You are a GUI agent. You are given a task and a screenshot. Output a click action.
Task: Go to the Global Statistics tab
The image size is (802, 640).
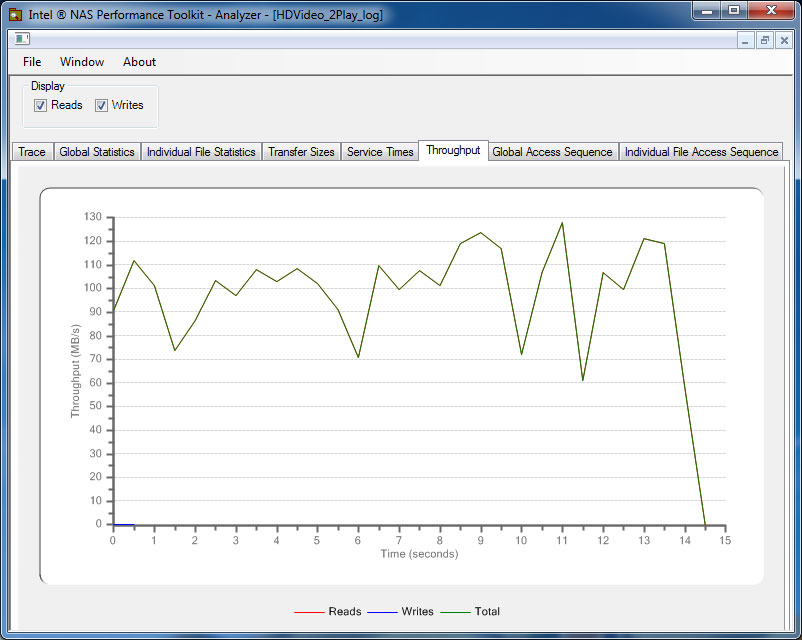pyautogui.click(x=97, y=152)
